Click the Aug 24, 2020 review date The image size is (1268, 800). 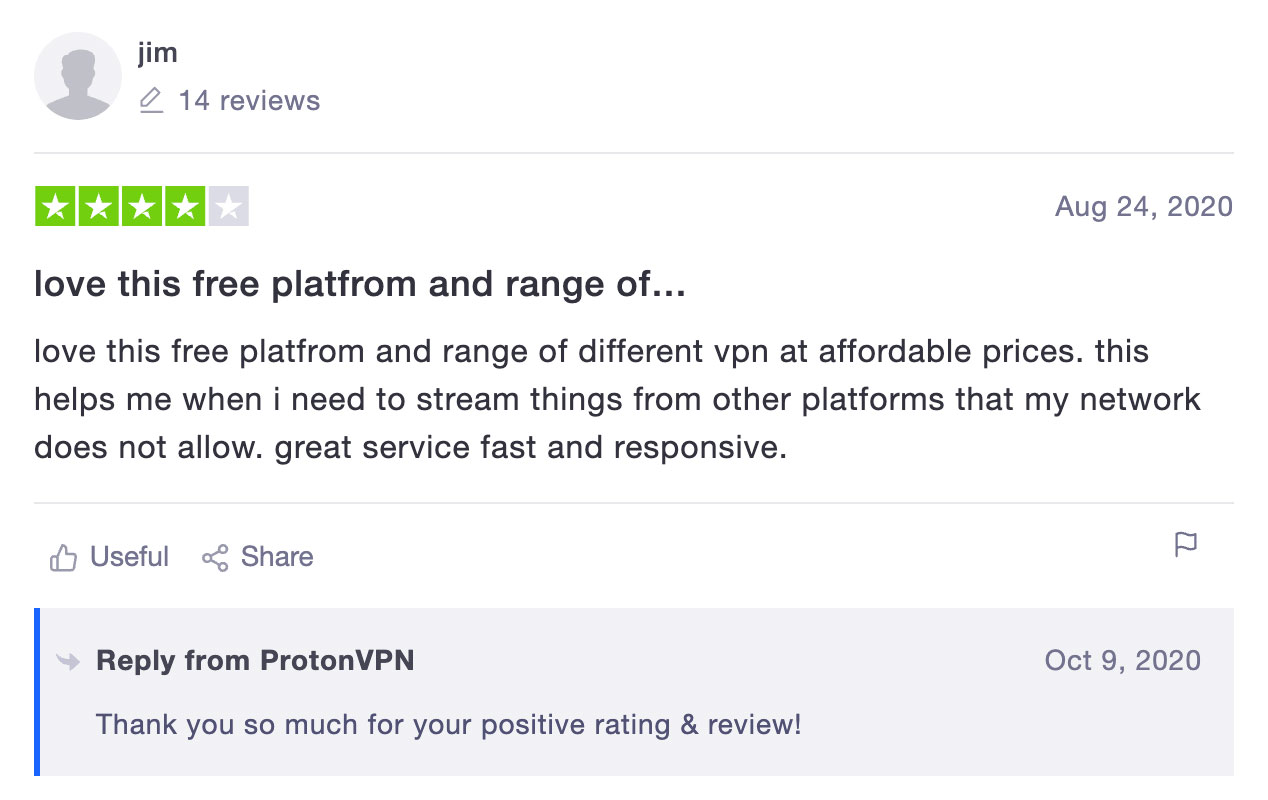pos(1143,207)
